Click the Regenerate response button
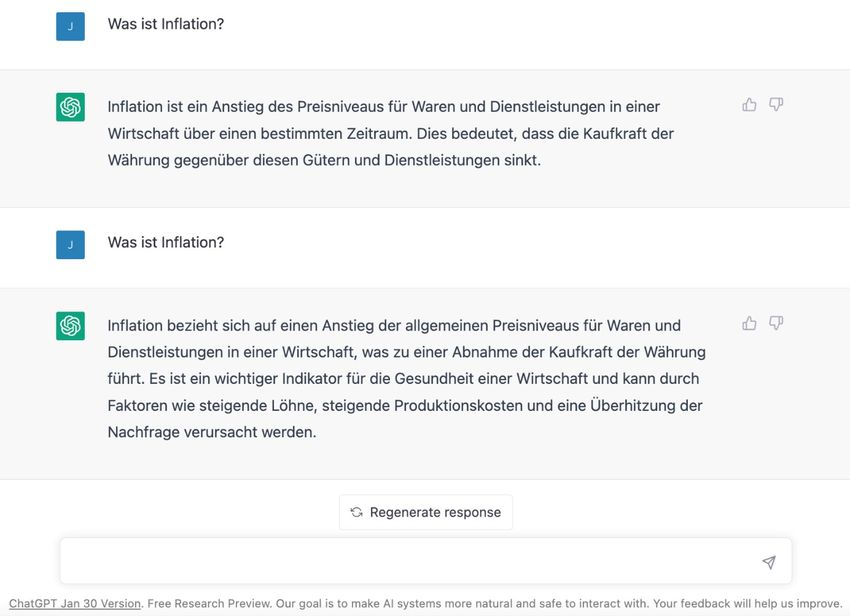The width and height of the screenshot is (850, 616). 426,512
